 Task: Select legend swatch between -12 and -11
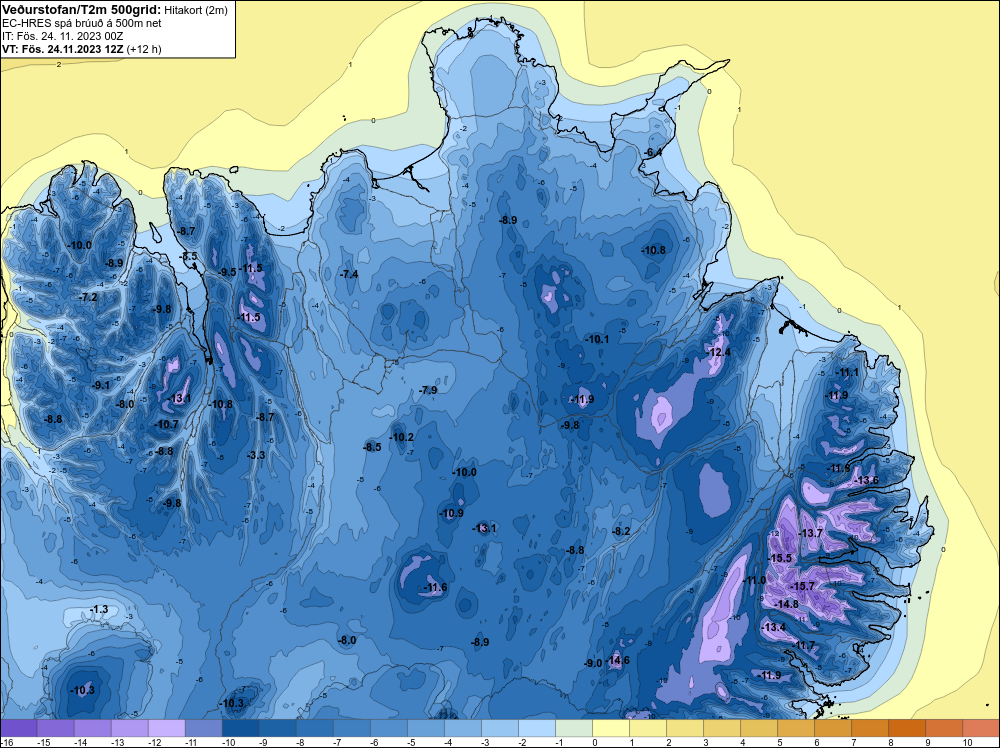[167, 728]
